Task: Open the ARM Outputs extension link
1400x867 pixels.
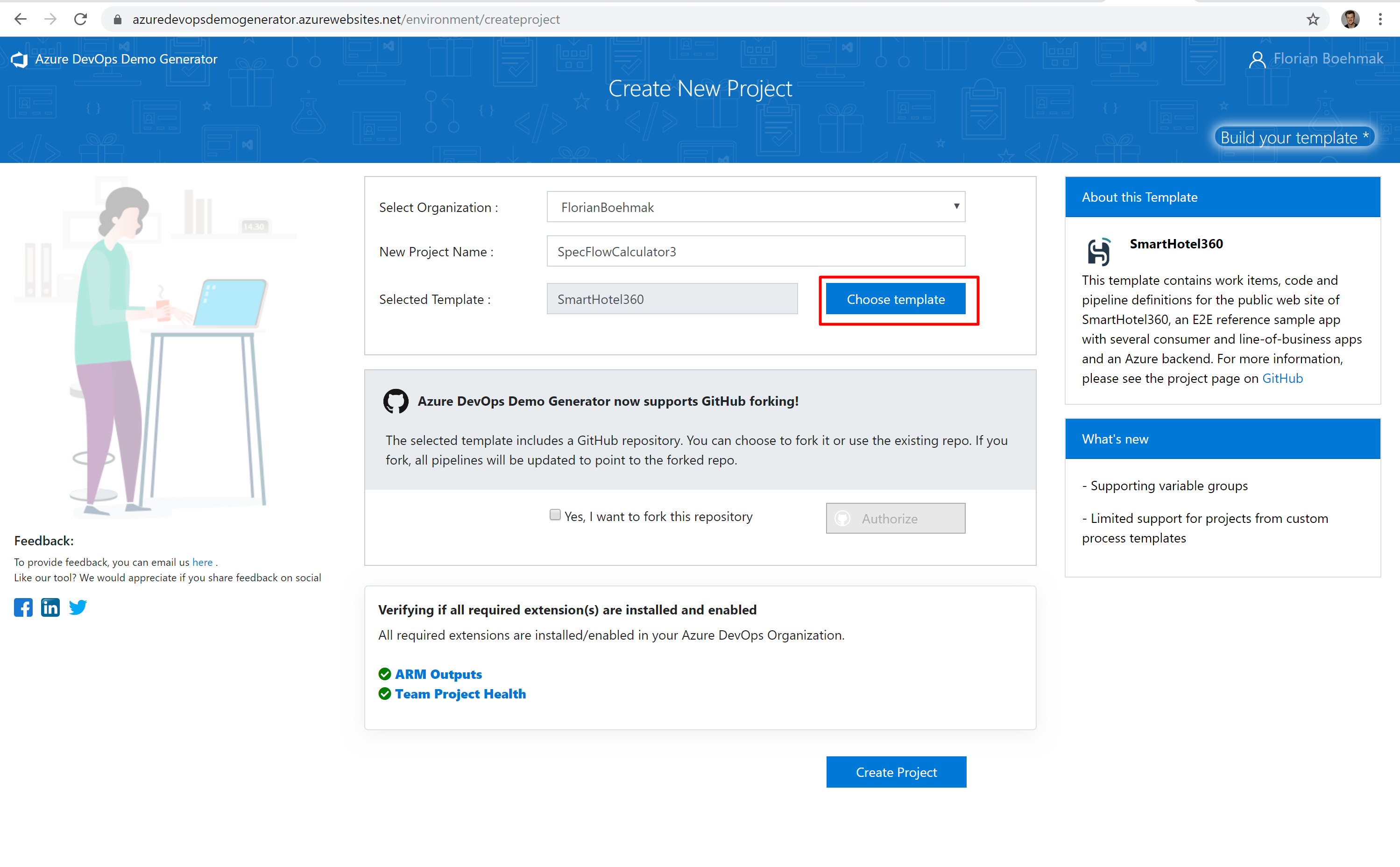Action: click(x=438, y=674)
